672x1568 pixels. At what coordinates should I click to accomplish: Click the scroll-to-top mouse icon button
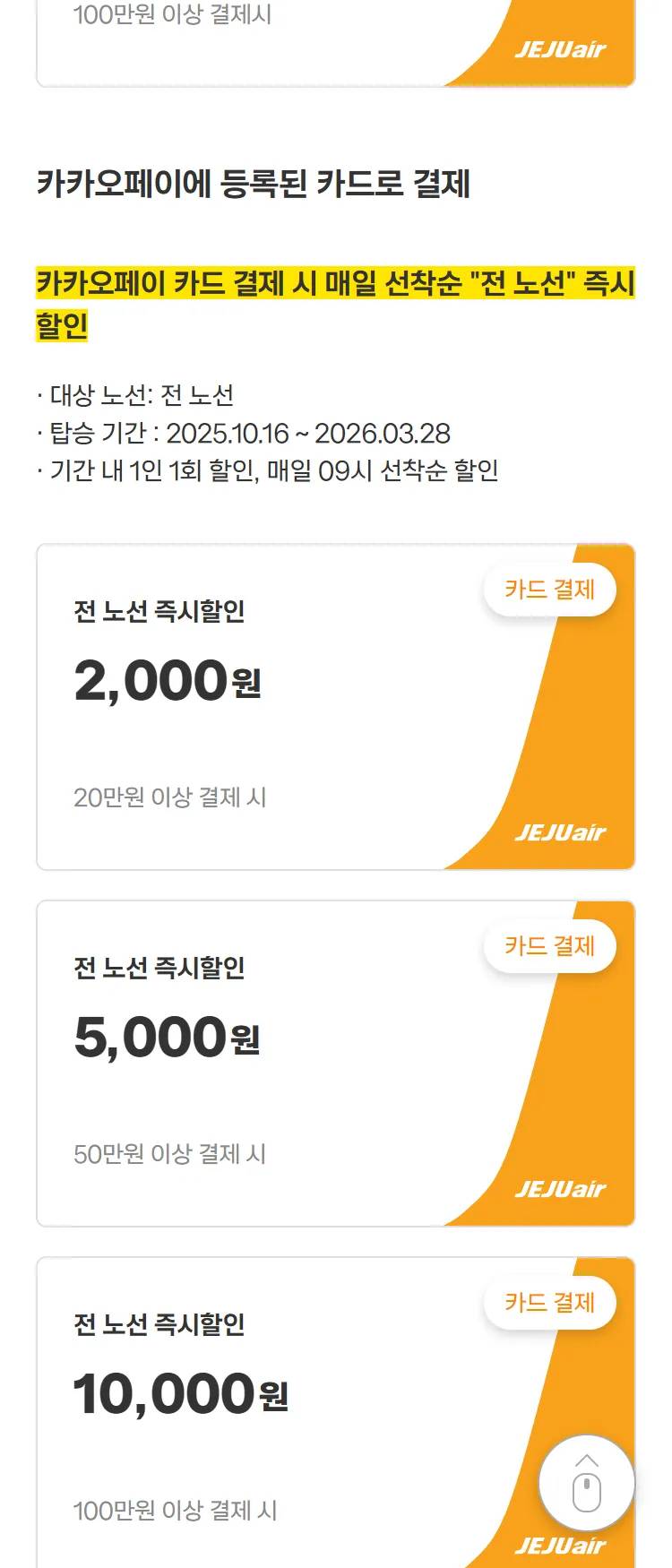[x=586, y=1483]
